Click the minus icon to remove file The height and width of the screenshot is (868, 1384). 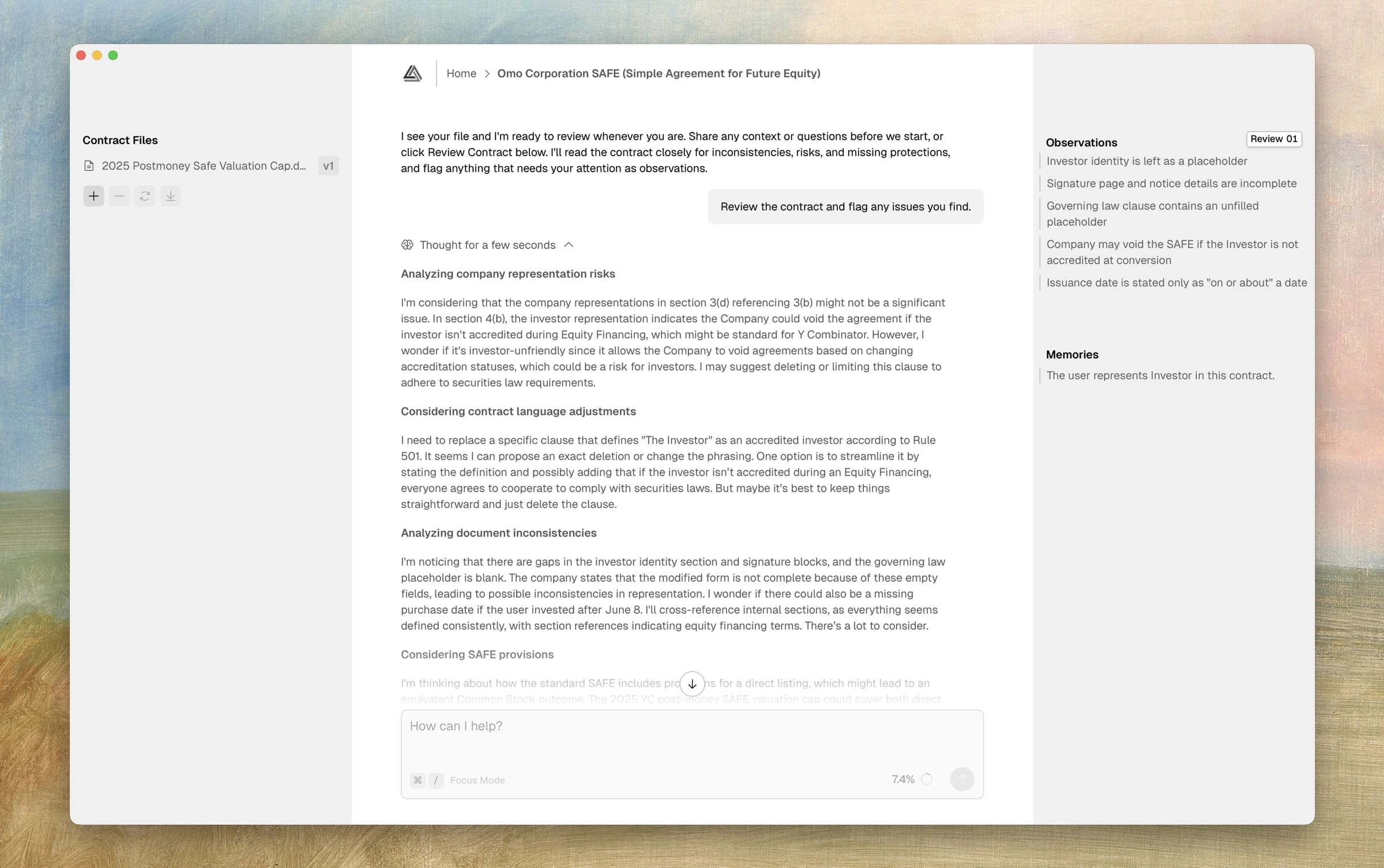tap(119, 196)
